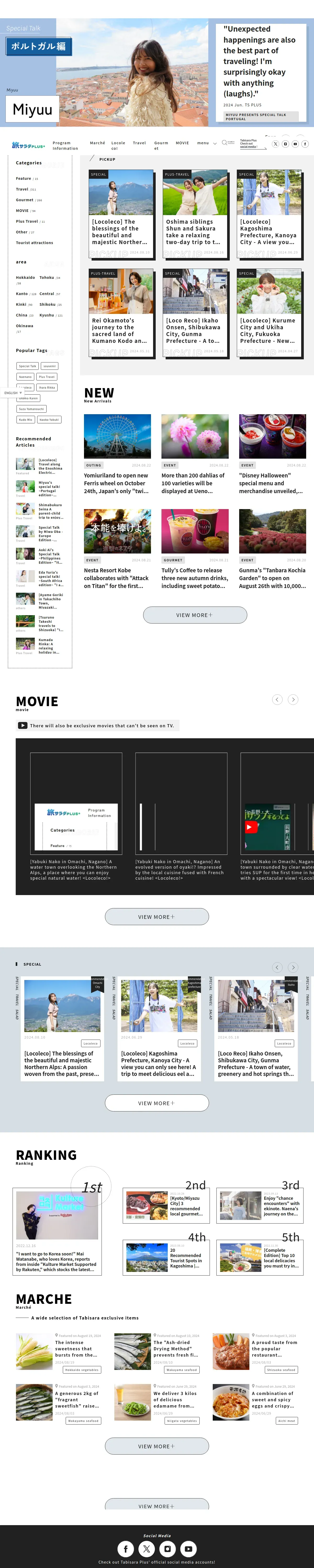The width and height of the screenshot is (314, 1568).
Task: Click the Hokkaido vegetables tag in Marche
Action: [x=81, y=1370]
